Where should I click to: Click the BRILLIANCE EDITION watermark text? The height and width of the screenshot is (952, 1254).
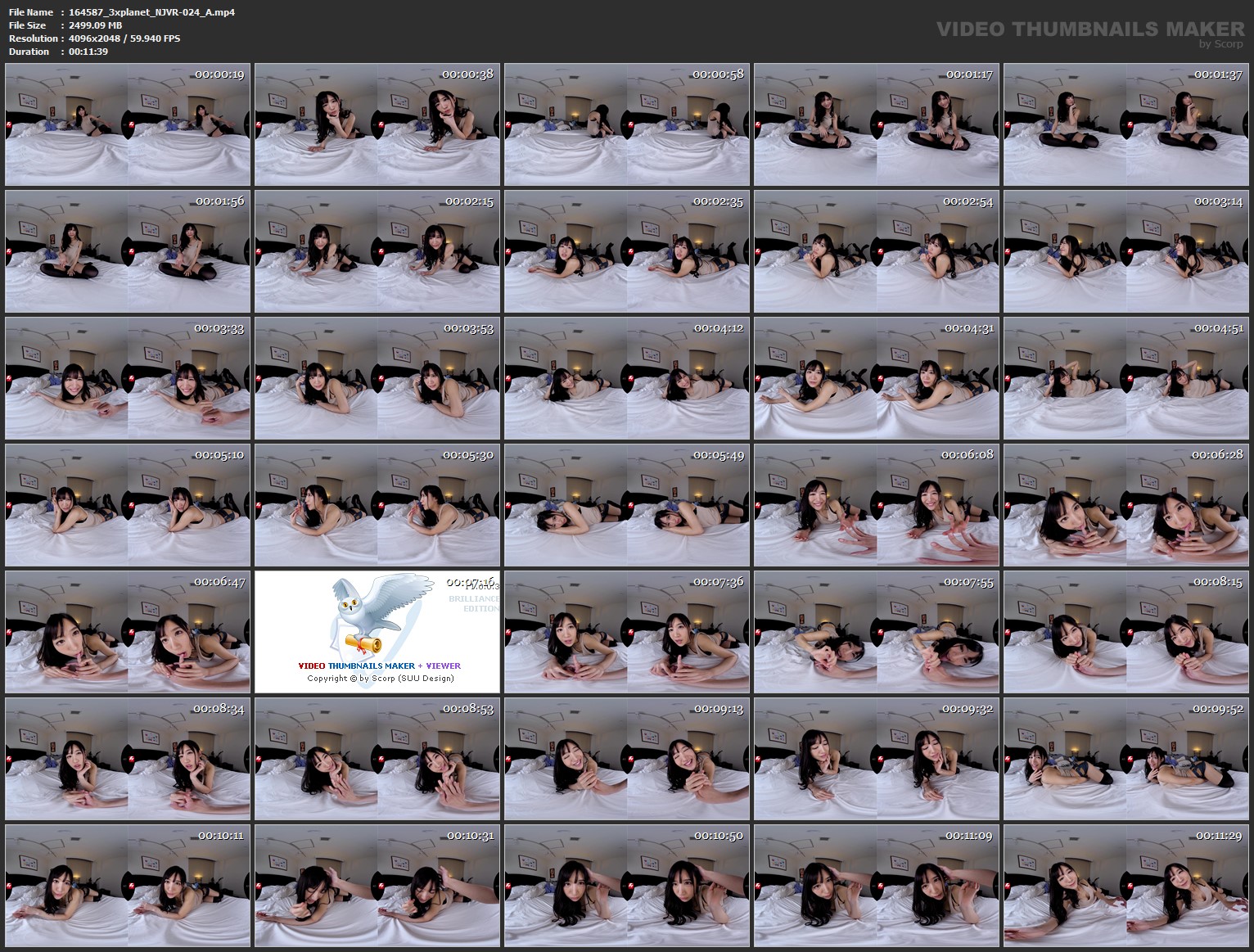tap(473, 603)
